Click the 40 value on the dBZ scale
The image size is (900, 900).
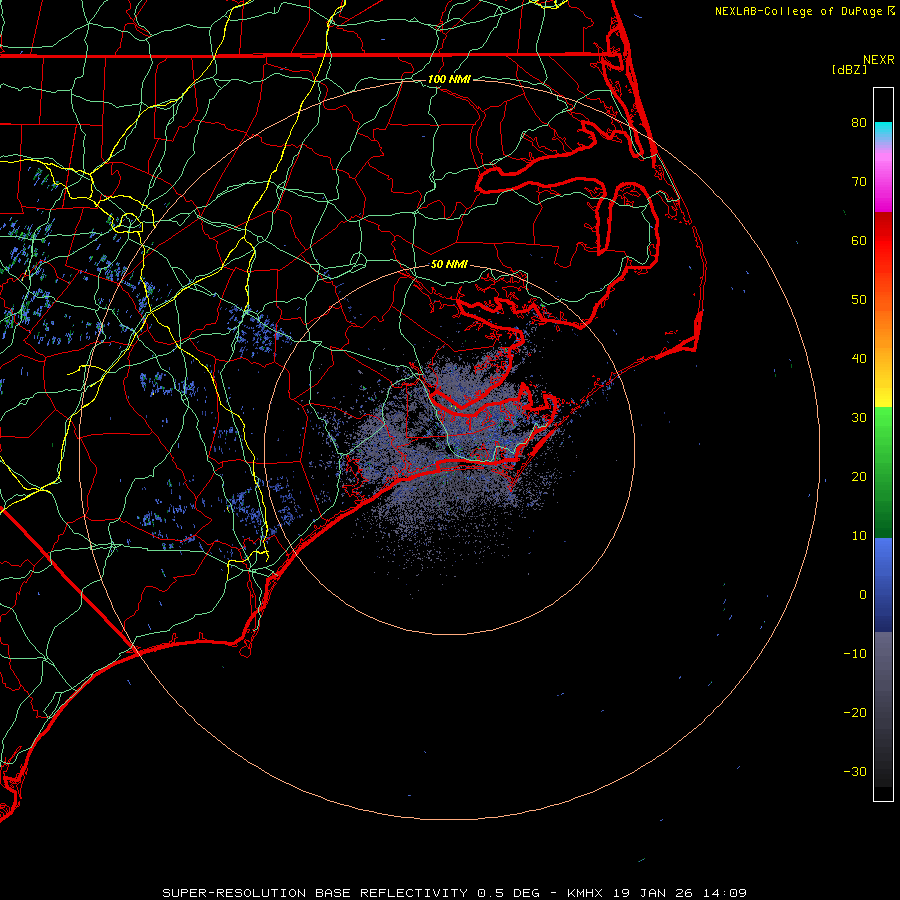click(859, 359)
